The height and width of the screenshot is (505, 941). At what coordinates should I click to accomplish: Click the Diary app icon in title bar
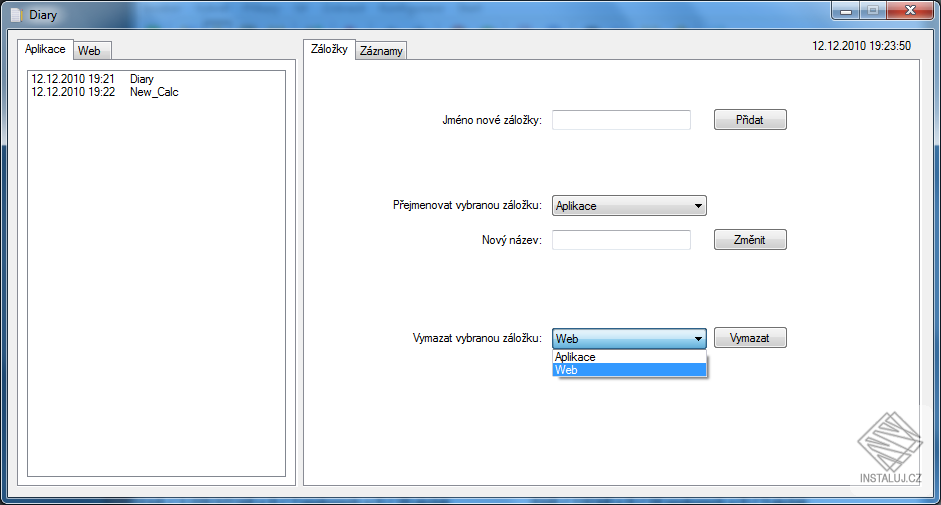17,14
